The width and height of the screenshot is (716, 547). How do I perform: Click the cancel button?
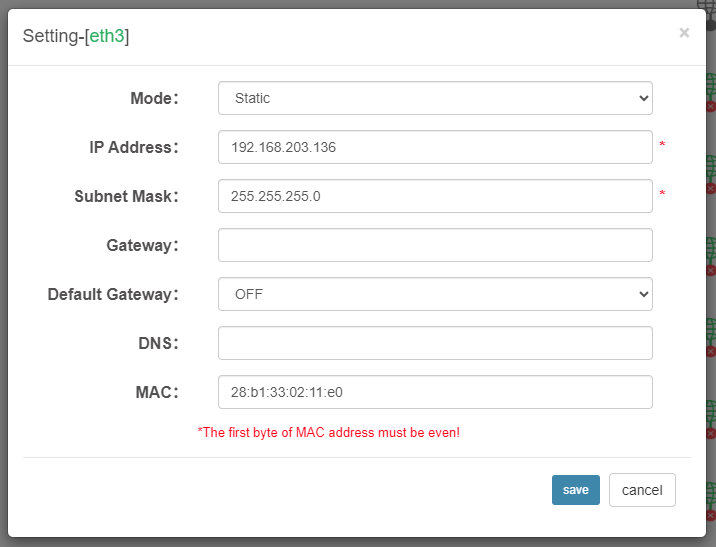pyautogui.click(x=642, y=490)
